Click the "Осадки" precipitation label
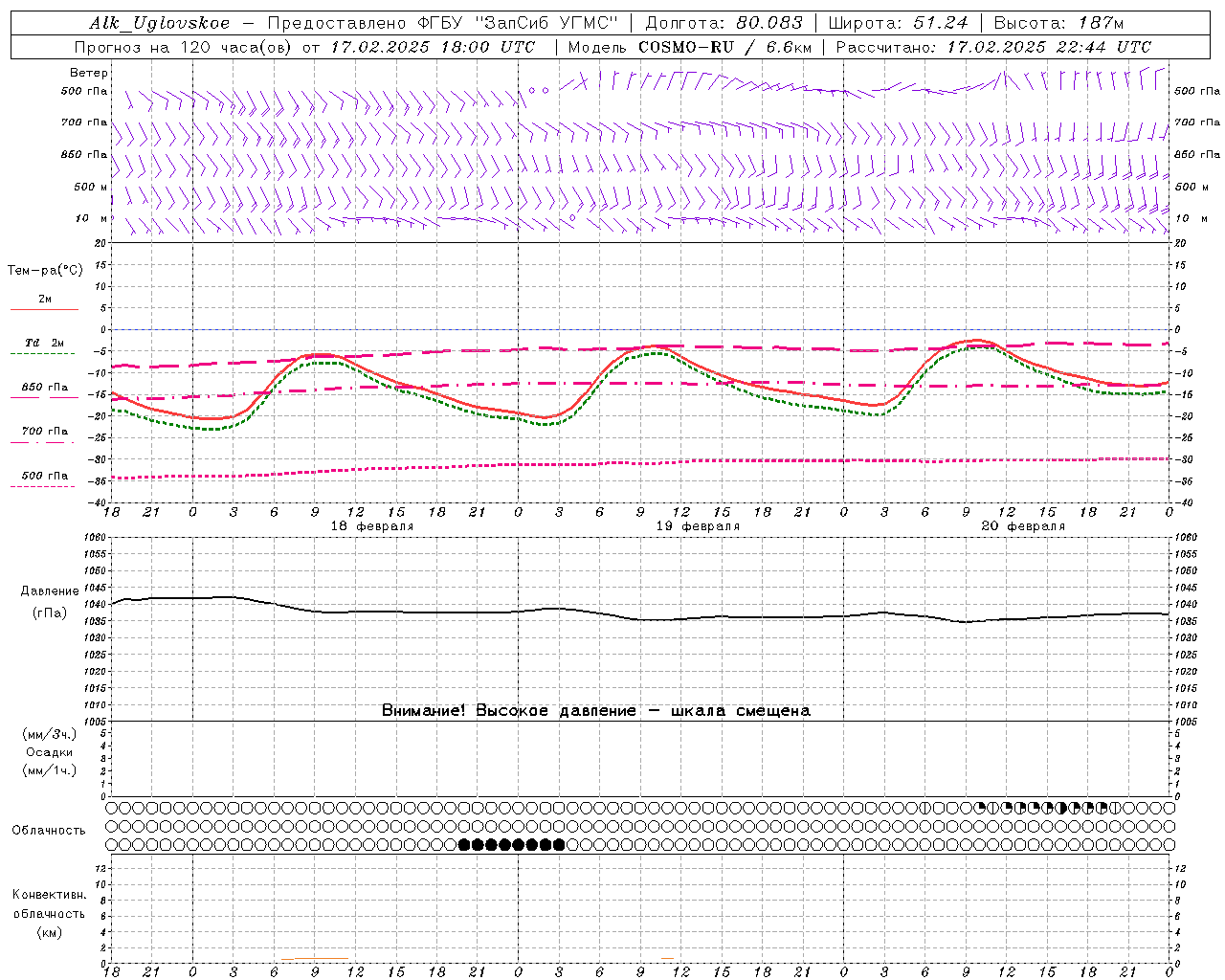The image size is (1225, 980). tap(50, 752)
